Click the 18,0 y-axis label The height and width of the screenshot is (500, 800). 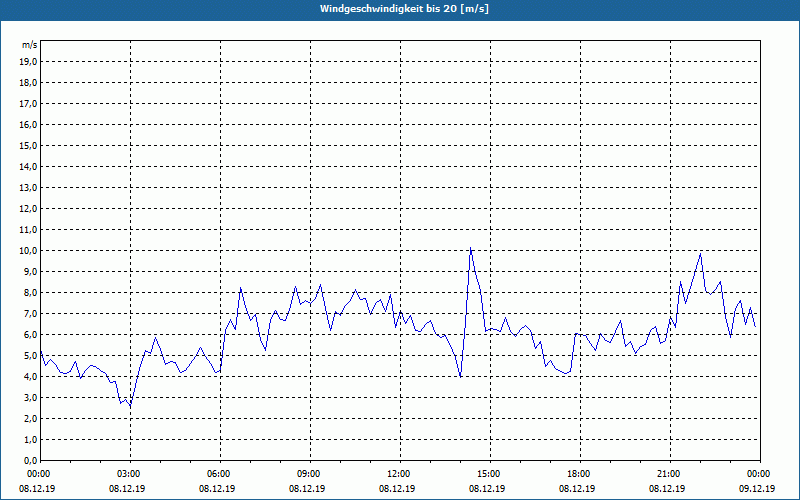(29, 83)
